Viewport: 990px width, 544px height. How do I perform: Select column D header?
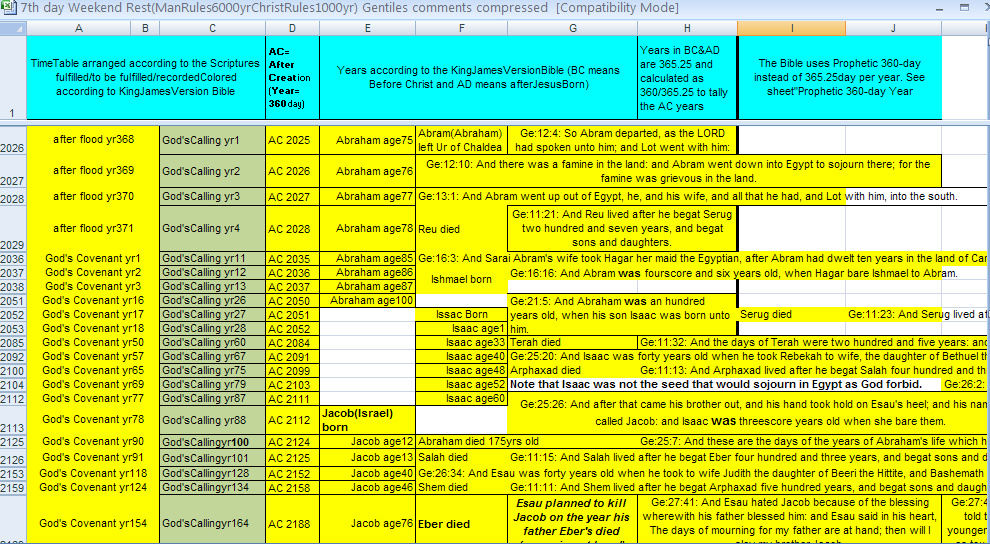coord(292,28)
